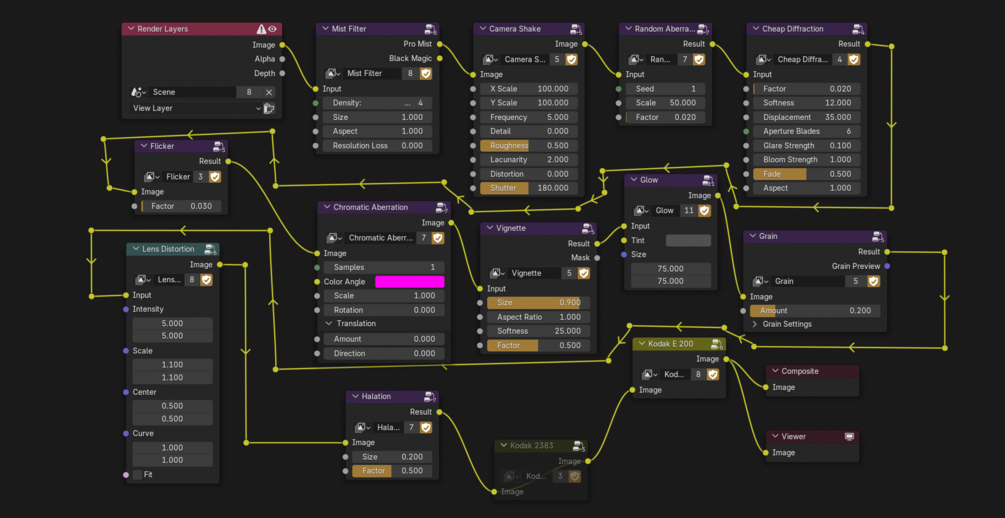Adjust the Fade slider in Cheap Diffraction

[806, 174]
